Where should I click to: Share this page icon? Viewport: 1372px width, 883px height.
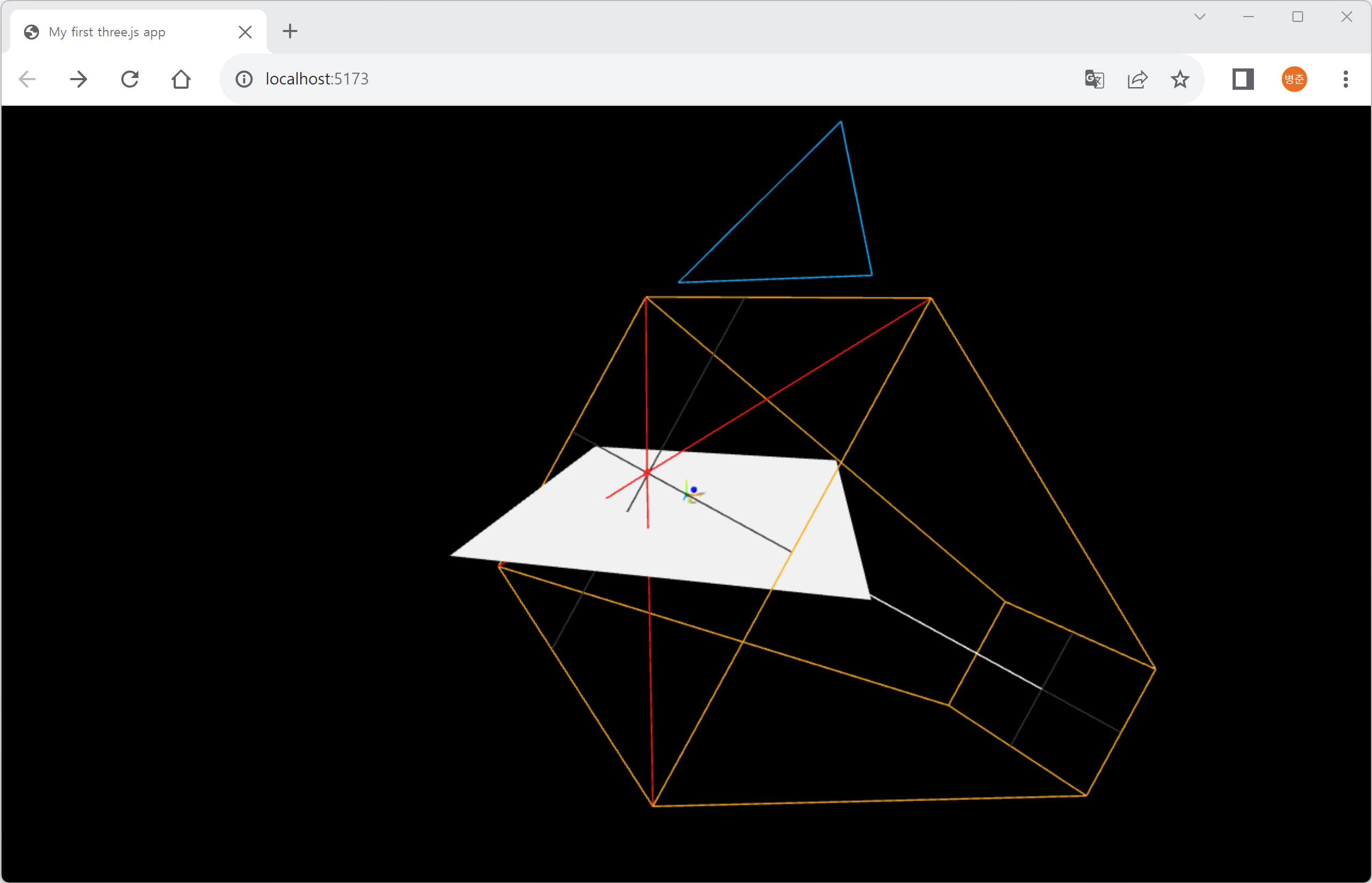click(1137, 79)
